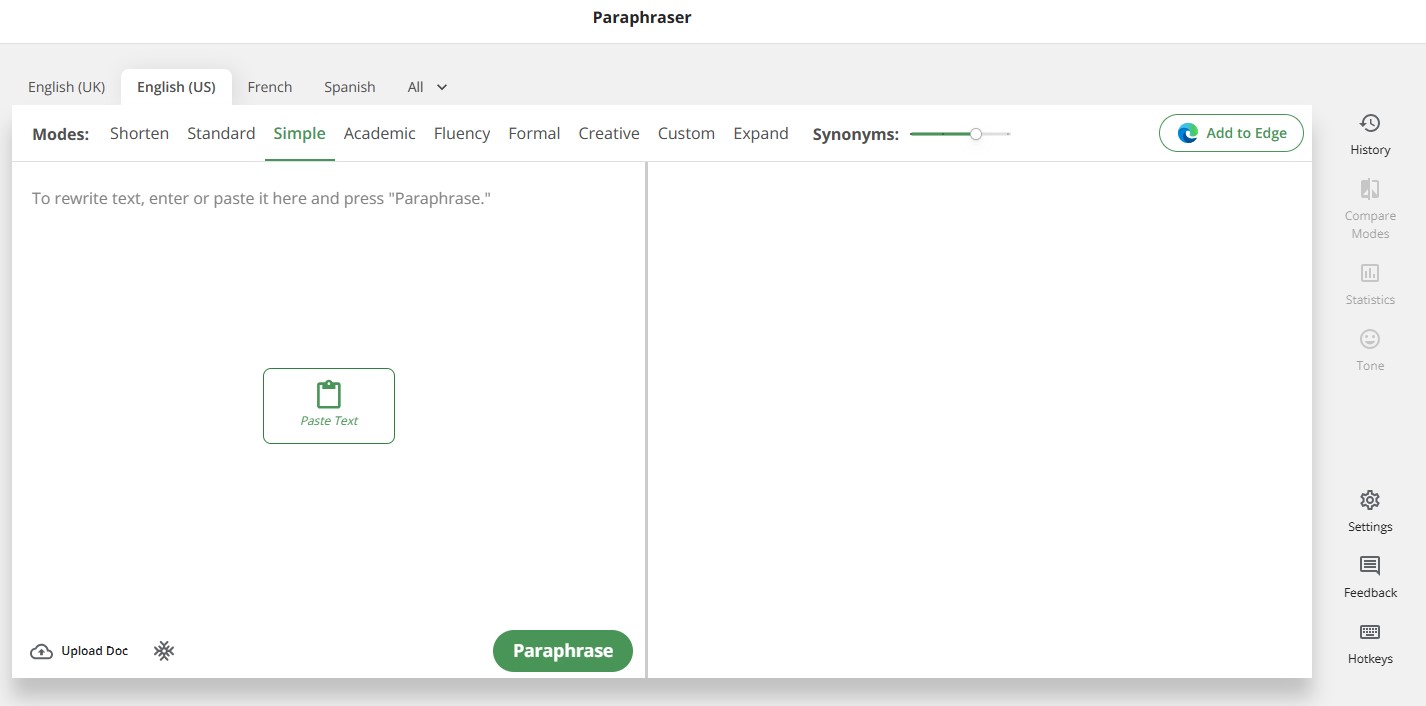Open the Statistics chart icon
This screenshot has height=706, width=1426.
(x=1370, y=273)
